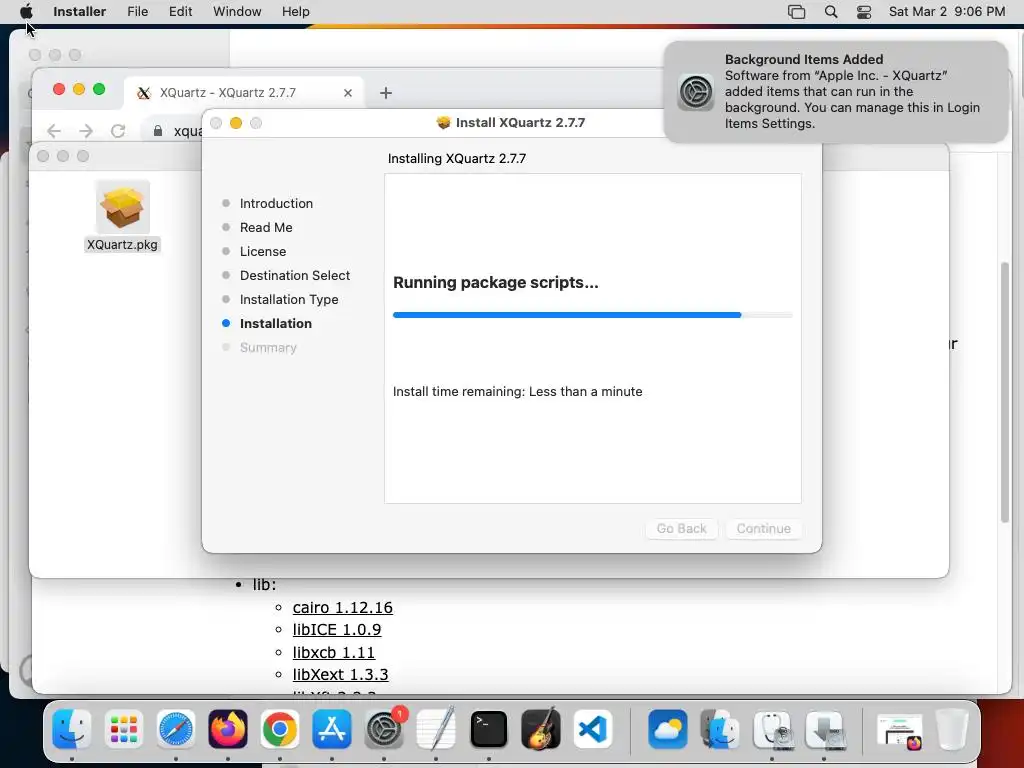Click the 'Install time remaining' text
Viewport: 1024px width, 768px height.
[517, 391]
